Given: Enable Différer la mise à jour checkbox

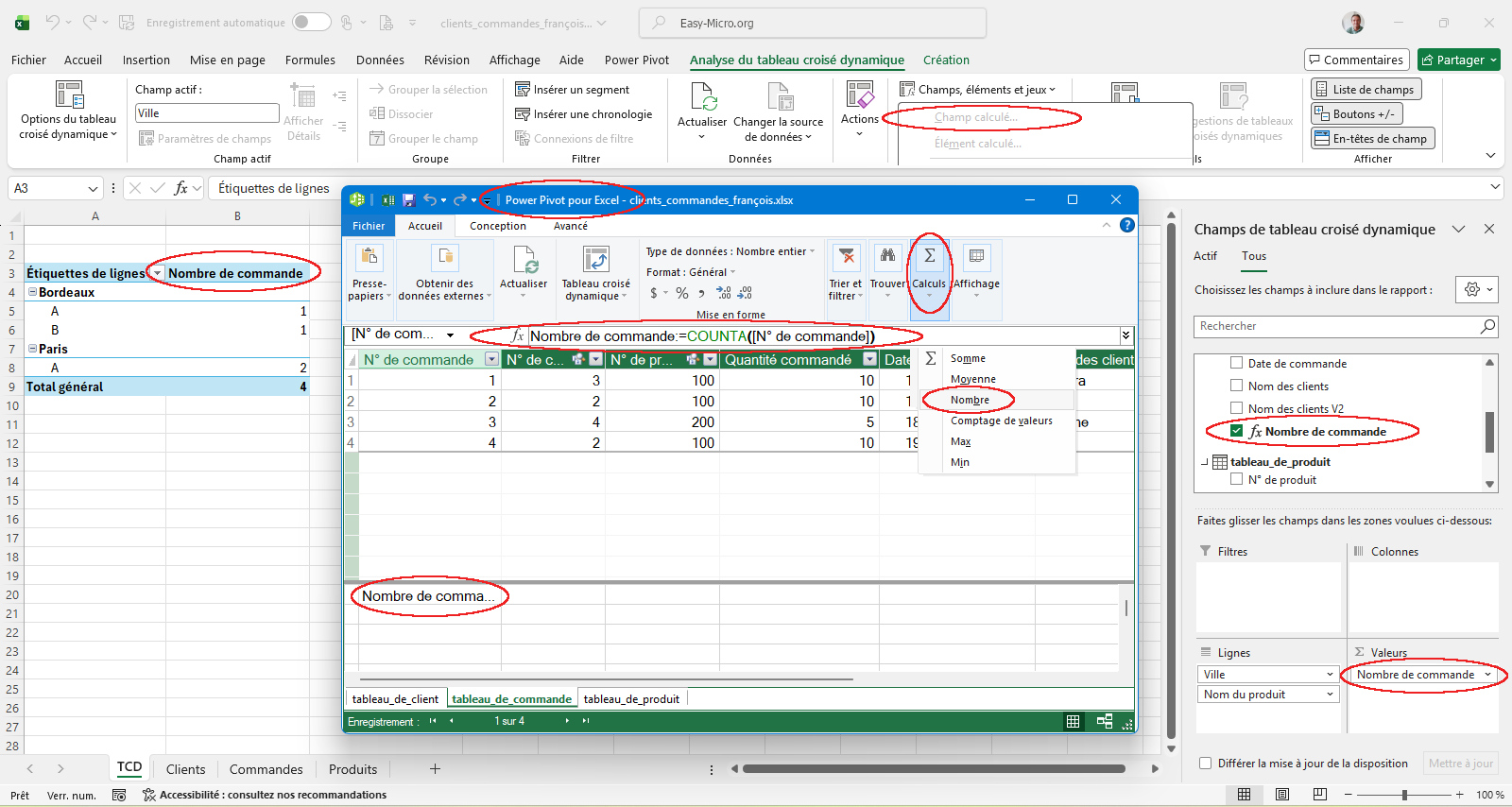Looking at the screenshot, I should 1205,764.
